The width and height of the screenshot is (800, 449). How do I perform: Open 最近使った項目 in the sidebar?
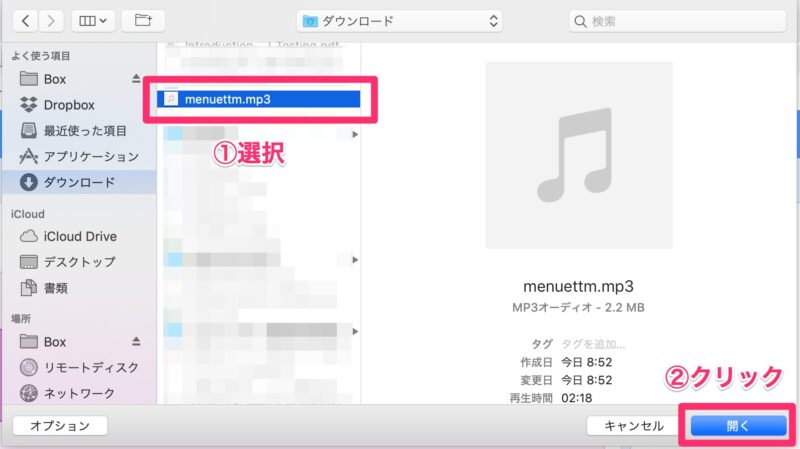point(84,131)
